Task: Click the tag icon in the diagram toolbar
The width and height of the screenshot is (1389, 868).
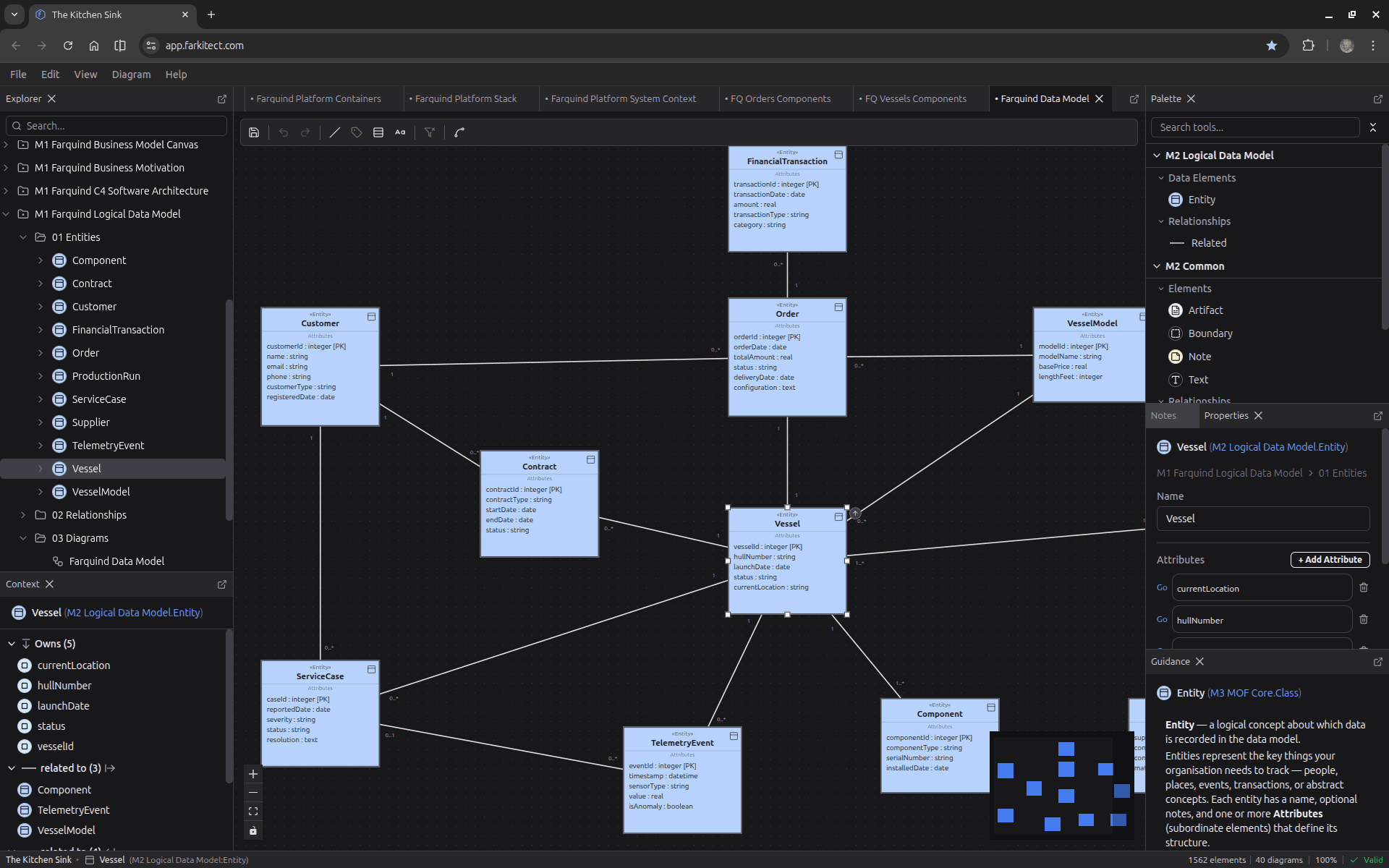Action: pos(357,132)
